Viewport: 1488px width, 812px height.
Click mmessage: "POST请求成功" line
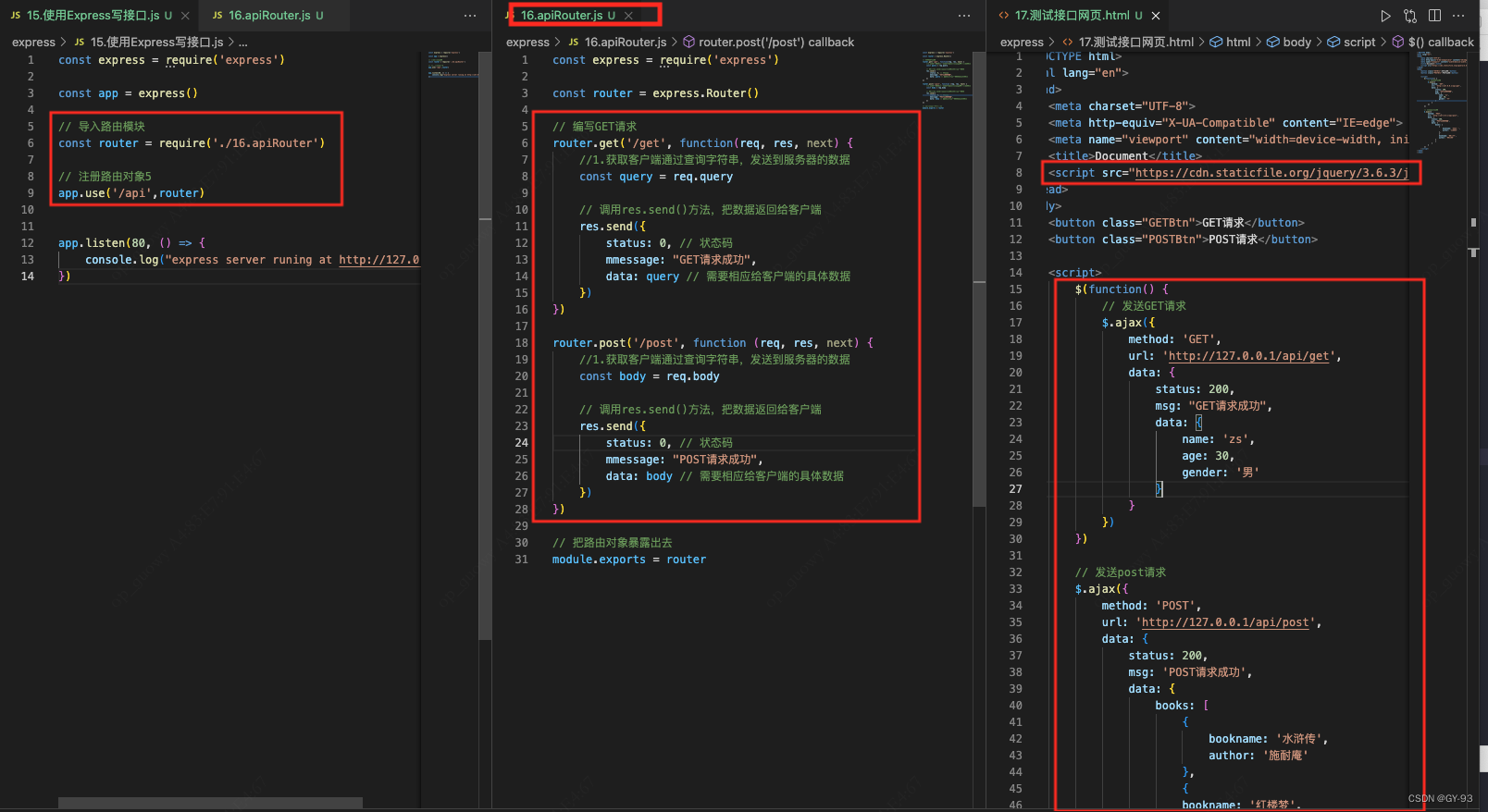(685, 460)
